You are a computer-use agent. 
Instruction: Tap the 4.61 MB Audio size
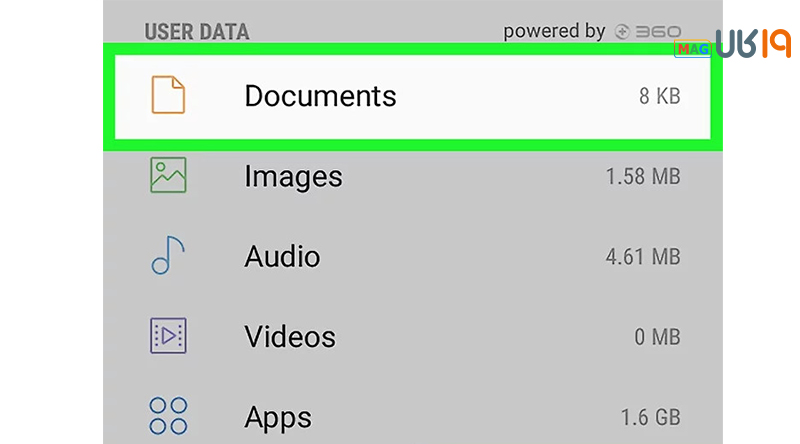[x=643, y=257]
